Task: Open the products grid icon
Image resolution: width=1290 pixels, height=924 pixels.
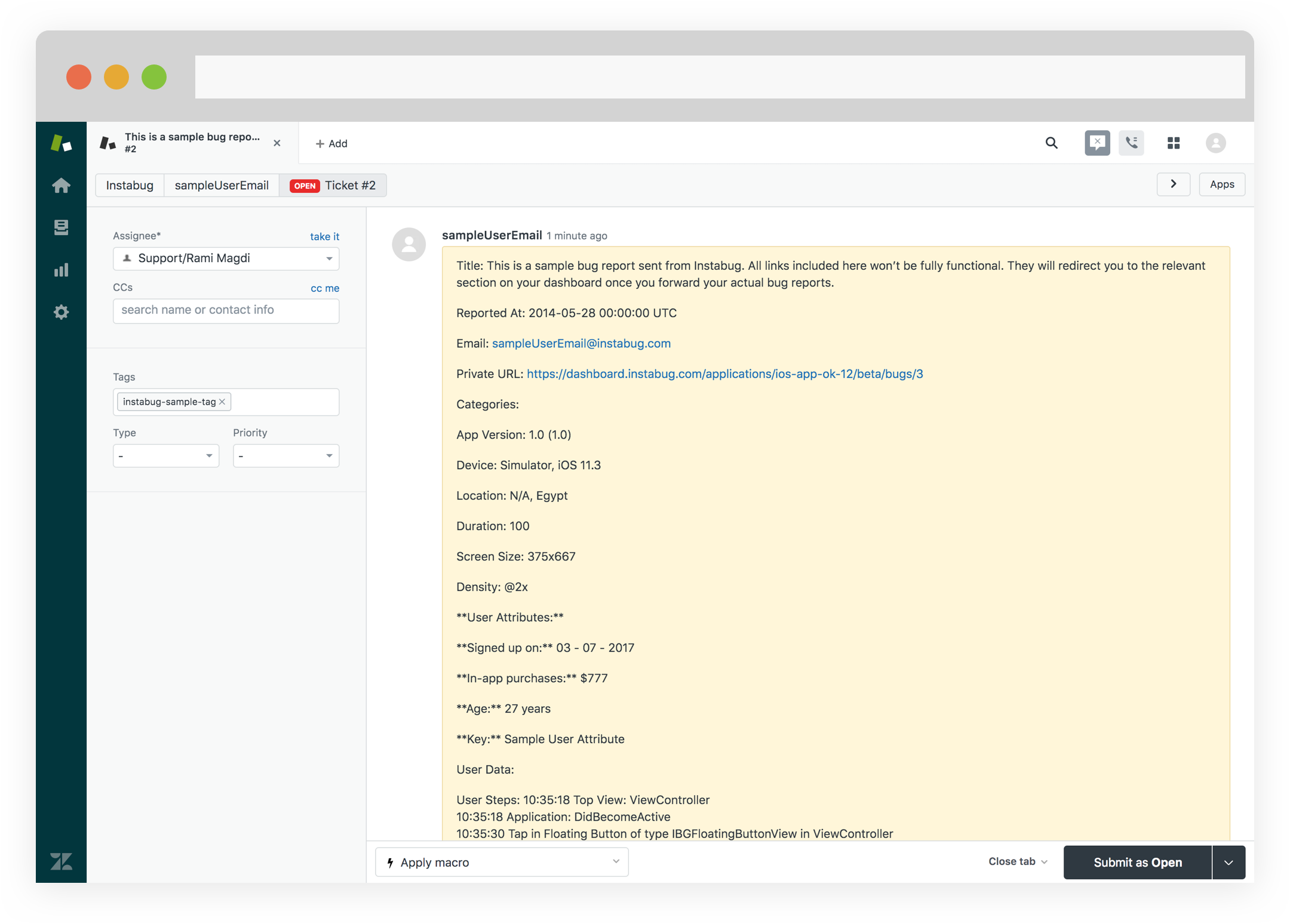Action: point(1173,143)
